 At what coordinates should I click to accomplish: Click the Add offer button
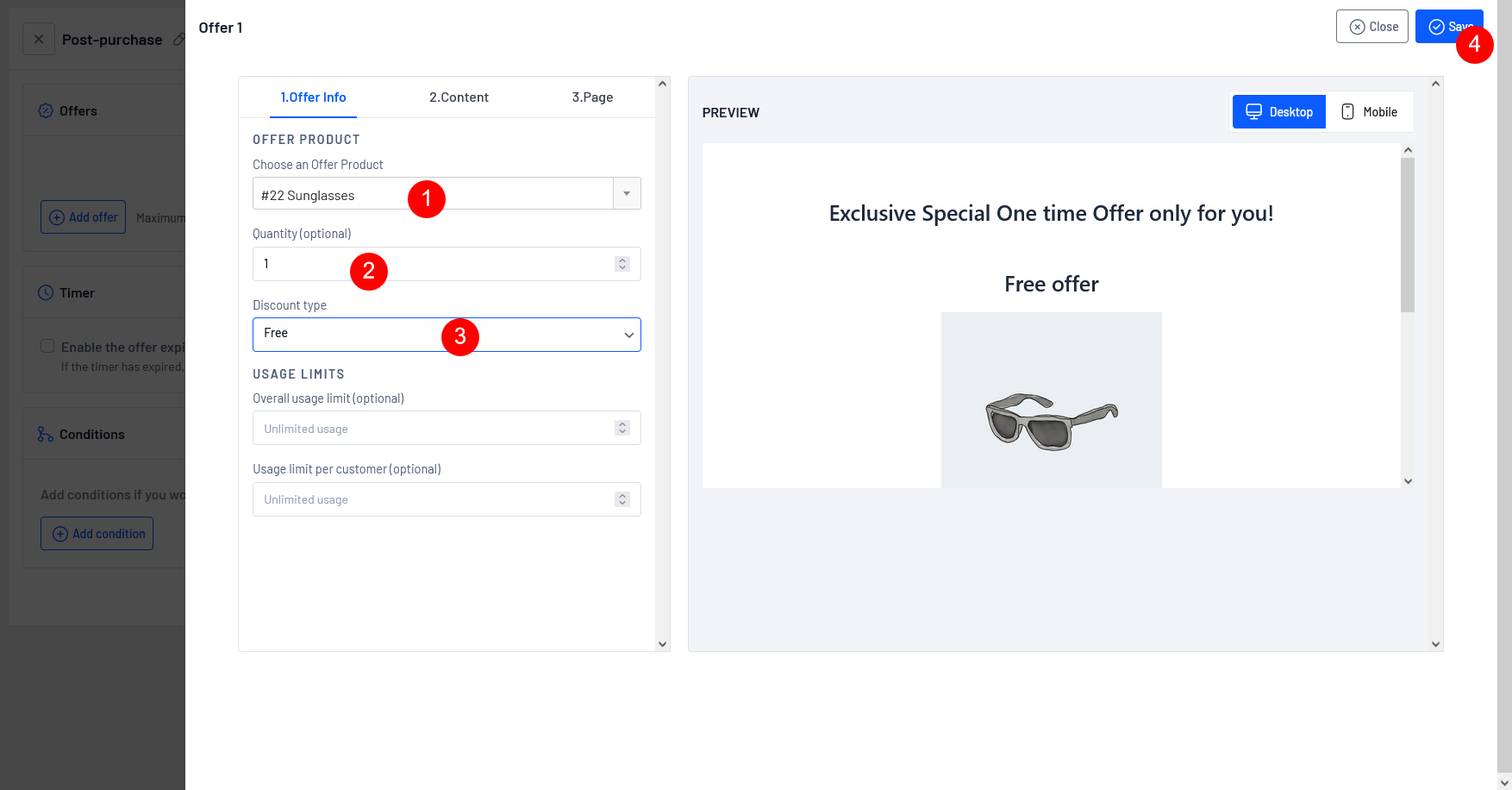click(x=84, y=217)
